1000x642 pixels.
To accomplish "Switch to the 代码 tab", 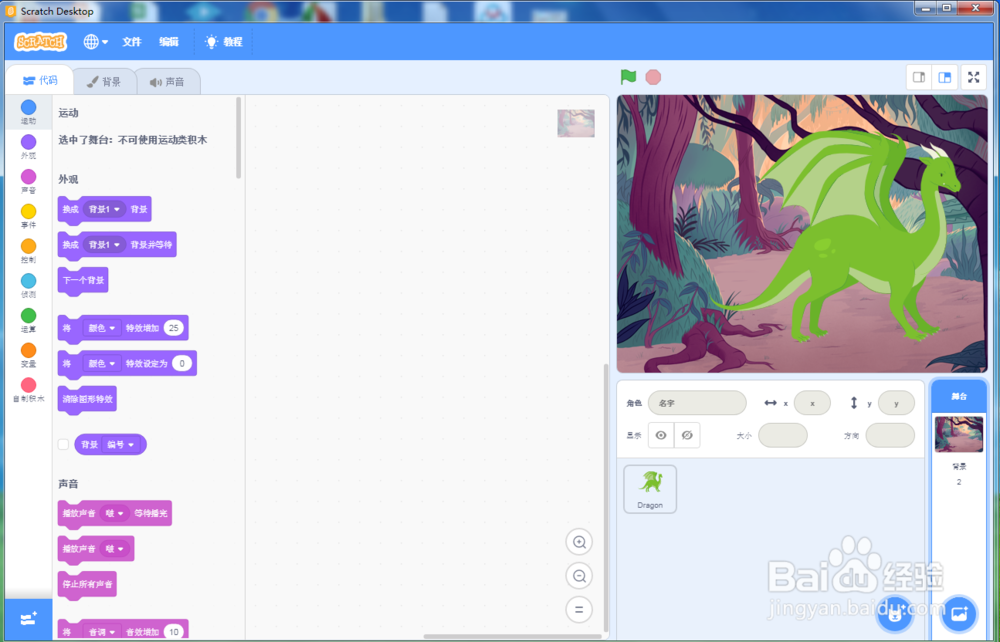I will pyautogui.click(x=40, y=80).
